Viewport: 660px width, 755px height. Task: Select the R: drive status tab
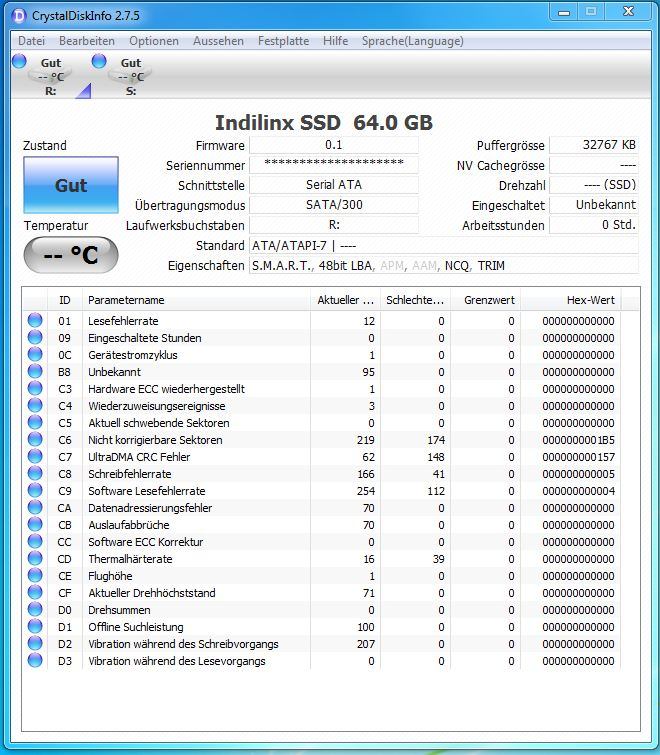click(x=50, y=76)
